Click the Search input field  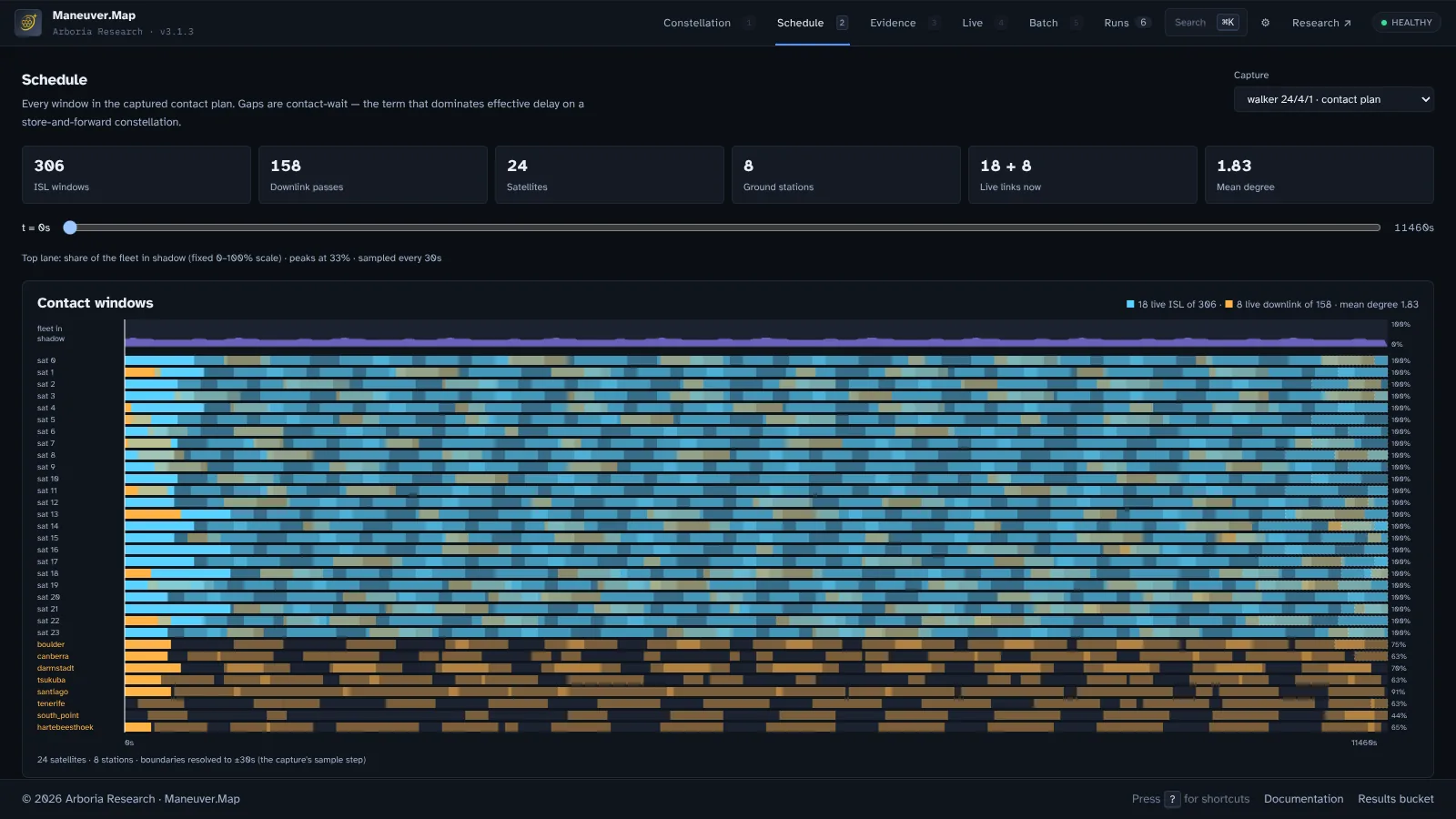tap(1206, 23)
